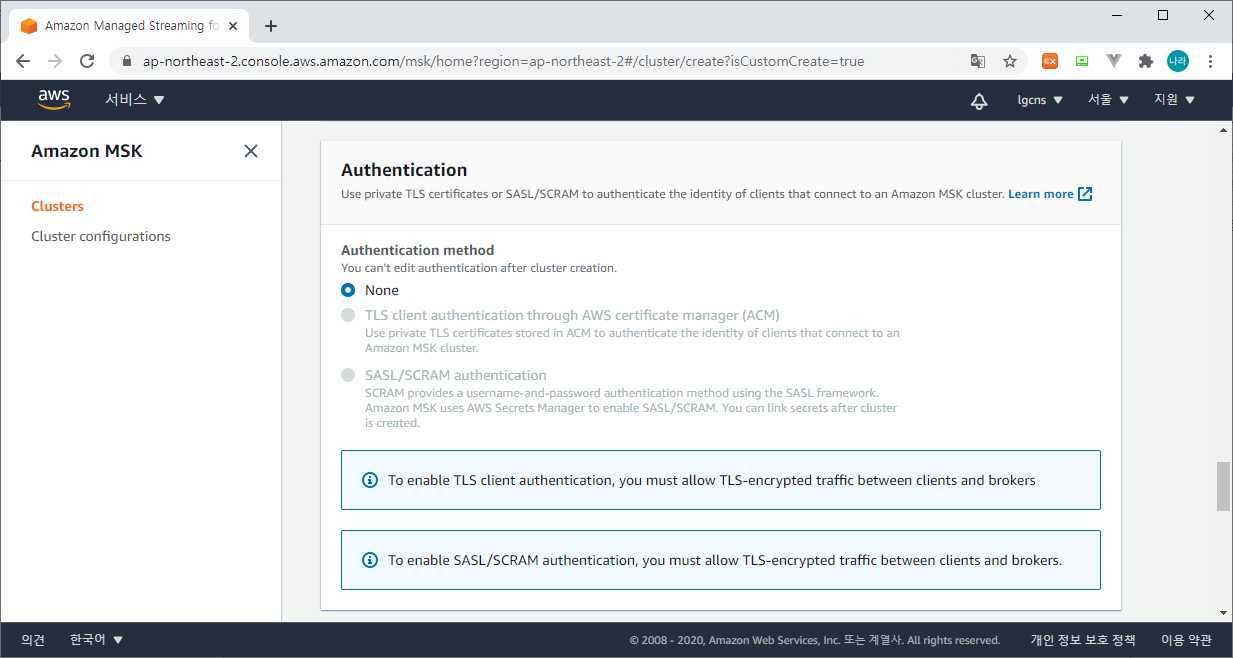Select TLS client authentication radio button

point(348,315)
